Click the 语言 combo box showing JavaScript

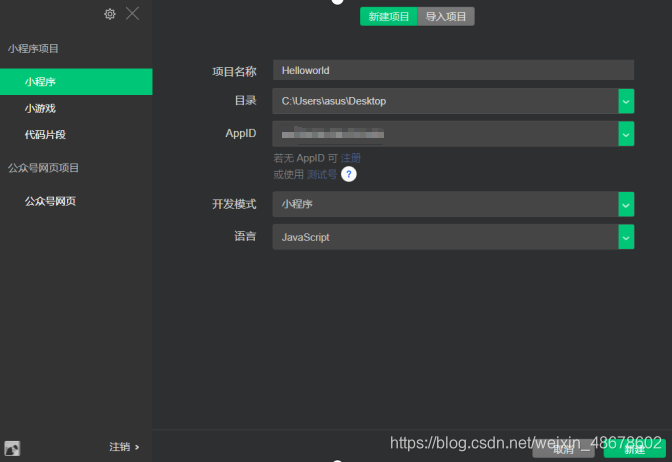point(453,237)
